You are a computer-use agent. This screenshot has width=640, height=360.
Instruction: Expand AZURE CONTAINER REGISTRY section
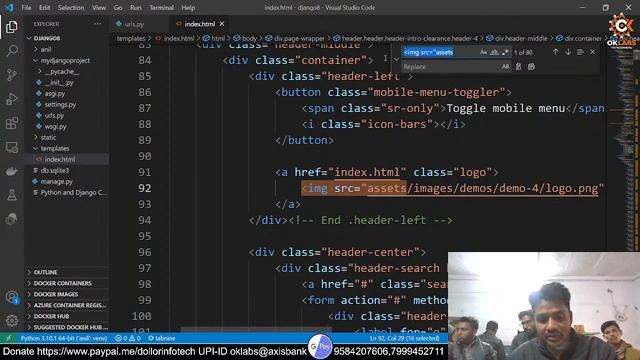click(x=67, y=305)
